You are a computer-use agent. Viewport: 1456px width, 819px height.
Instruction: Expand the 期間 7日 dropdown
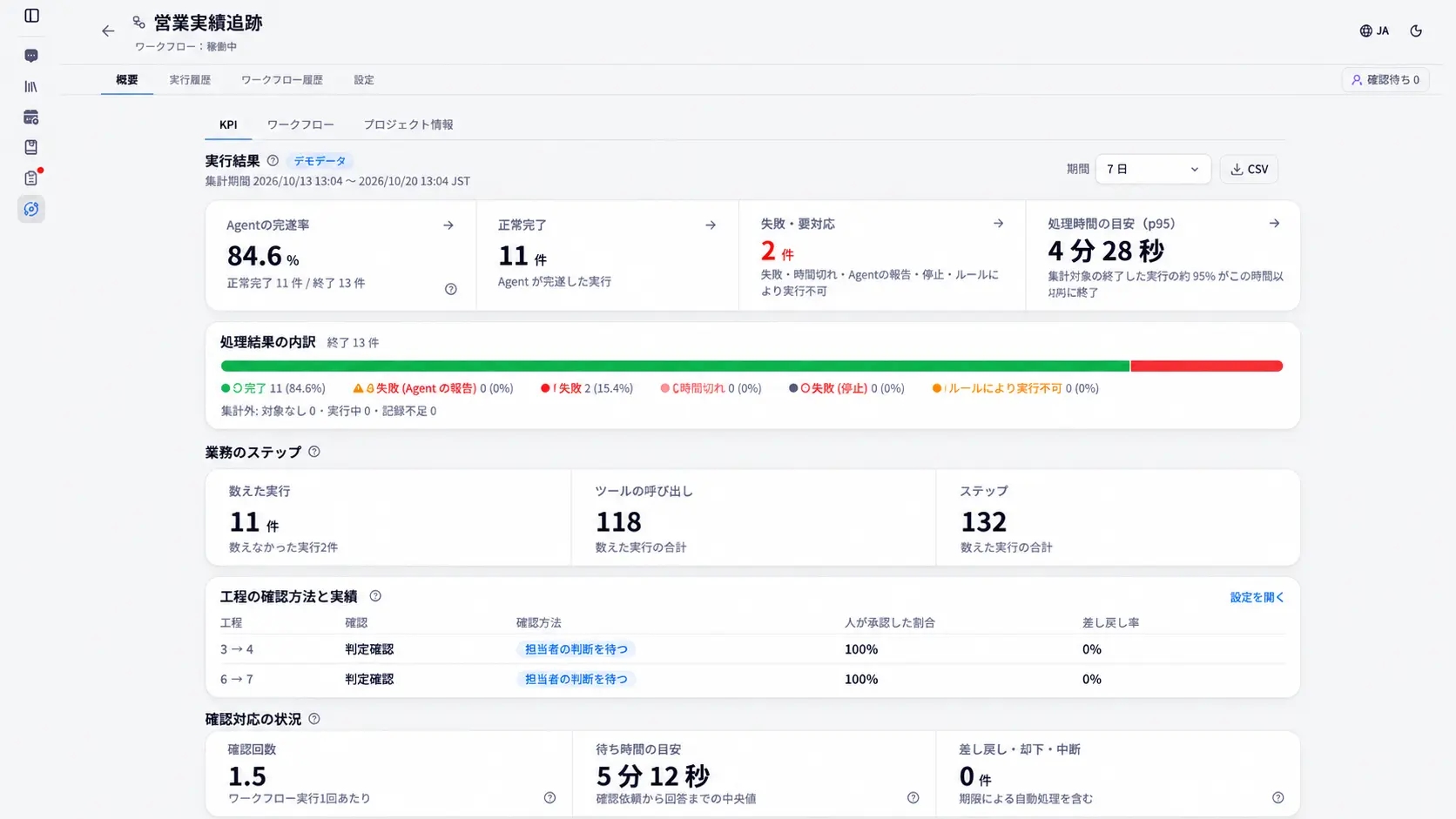coord(1153,169)
